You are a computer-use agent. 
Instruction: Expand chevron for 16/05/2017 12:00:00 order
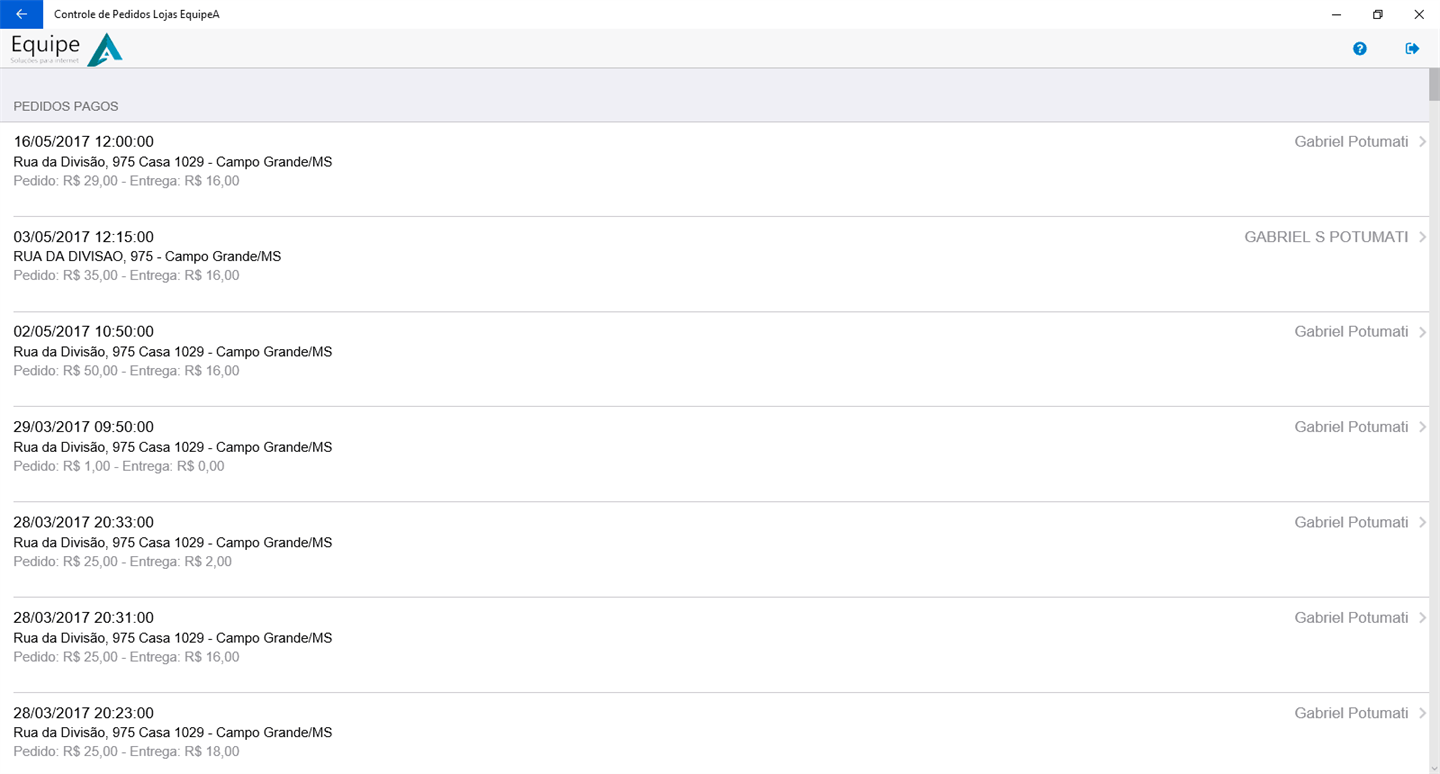tap(1422, 142)
